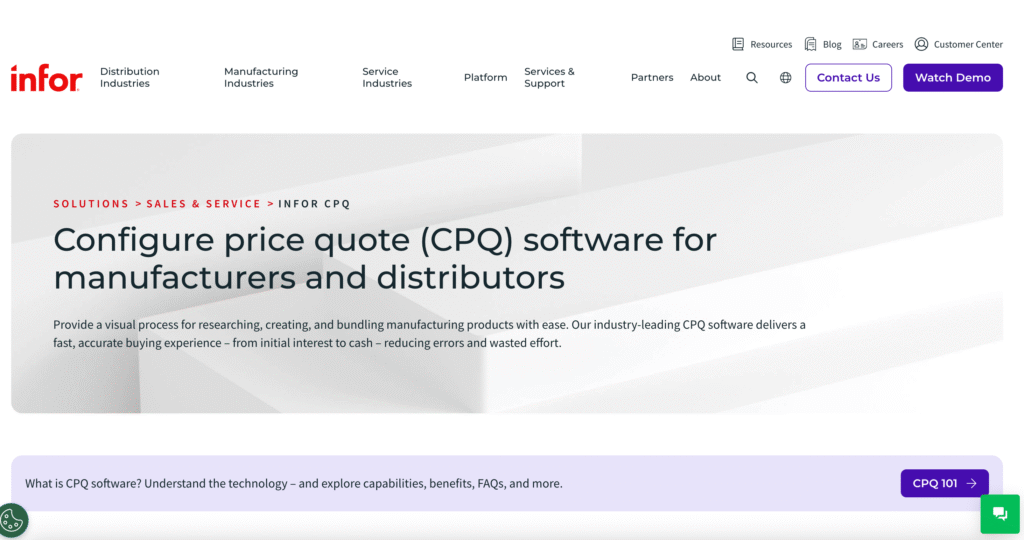Screen dimensions: 1024x540
Task: Open Distribution Industries menu
Action: tap(129, 78)
